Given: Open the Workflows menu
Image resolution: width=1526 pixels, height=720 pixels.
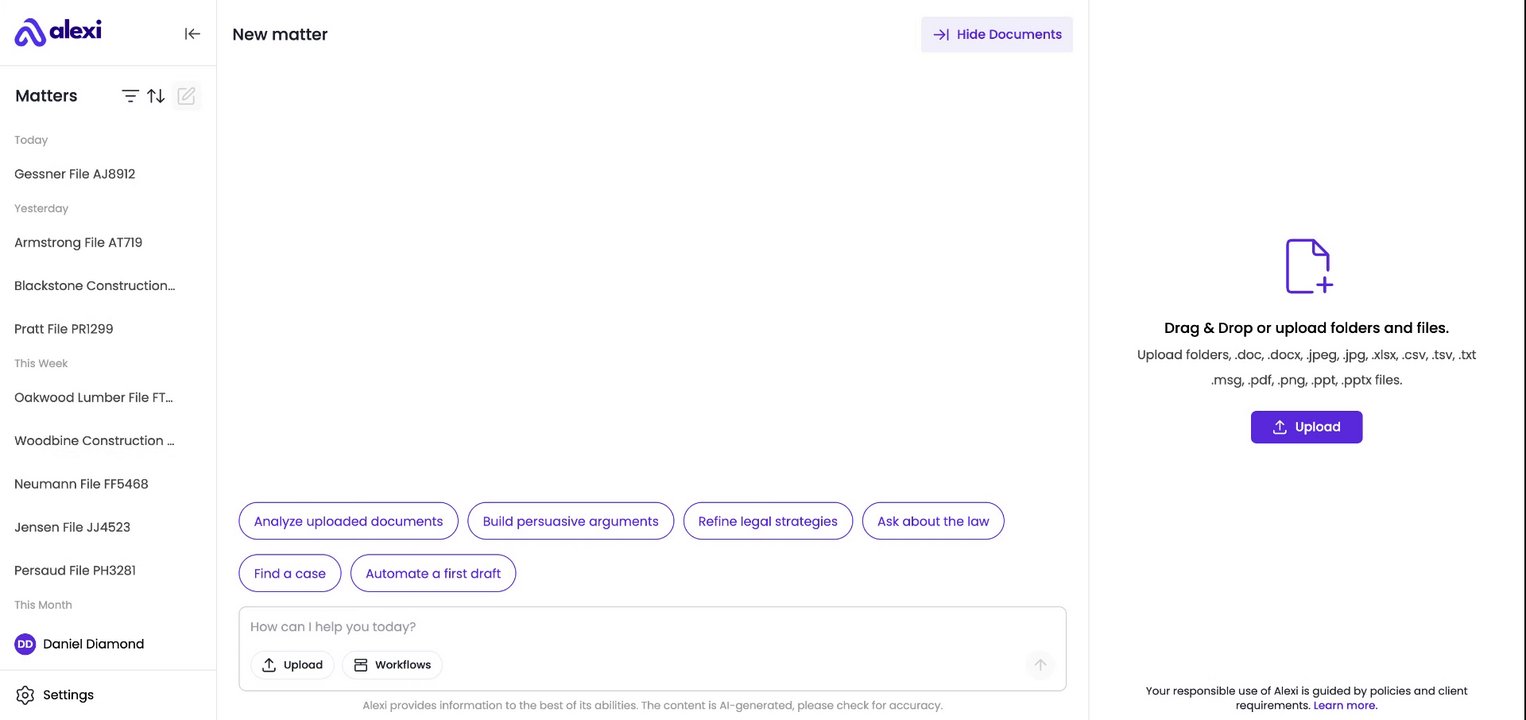Looking at the screenshot, I should tap(392, 665).
